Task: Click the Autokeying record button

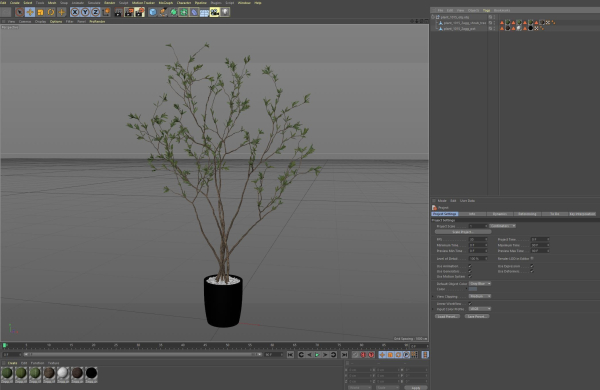Action: tap(363, 355)
